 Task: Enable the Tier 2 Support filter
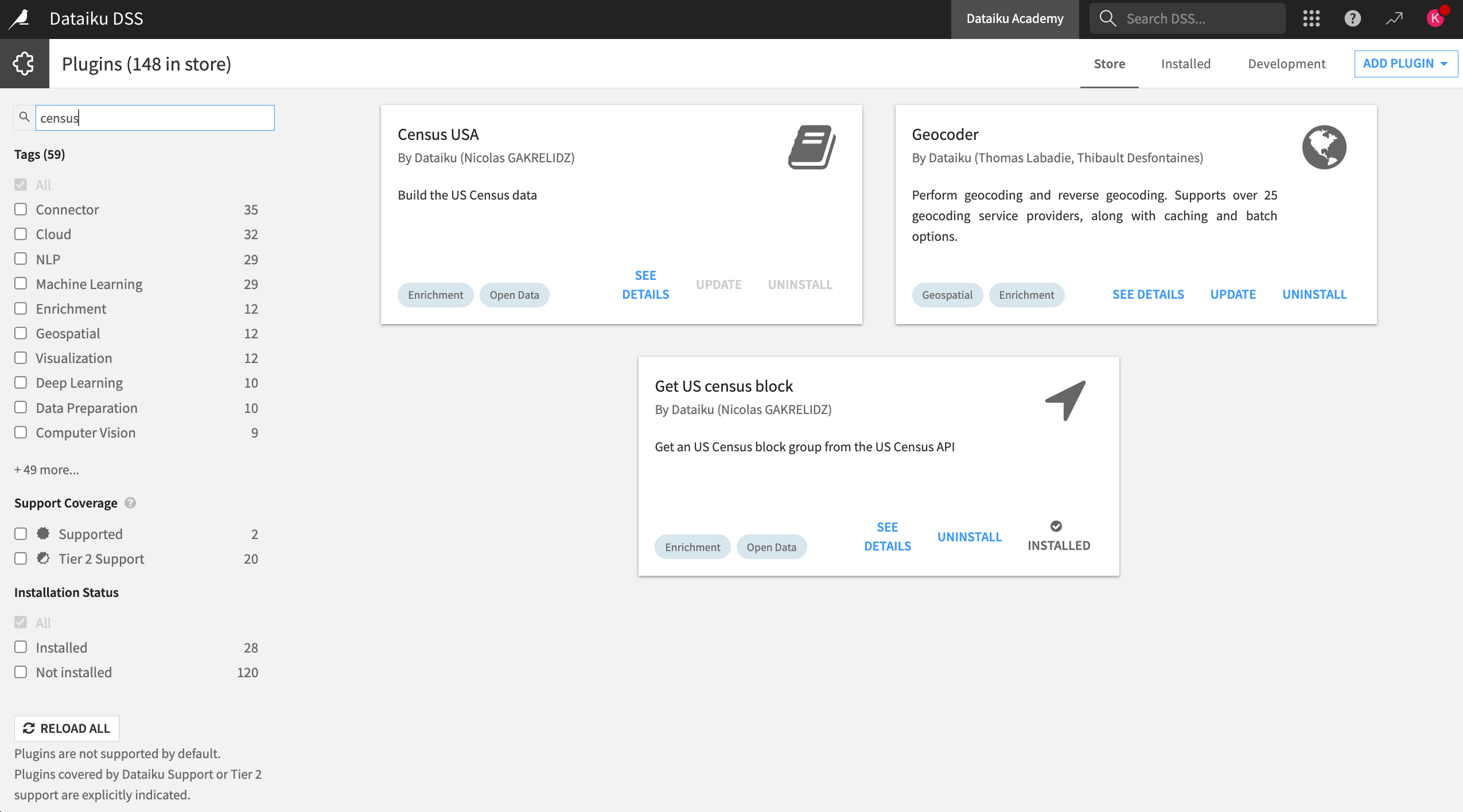click(x=21, y=559)
